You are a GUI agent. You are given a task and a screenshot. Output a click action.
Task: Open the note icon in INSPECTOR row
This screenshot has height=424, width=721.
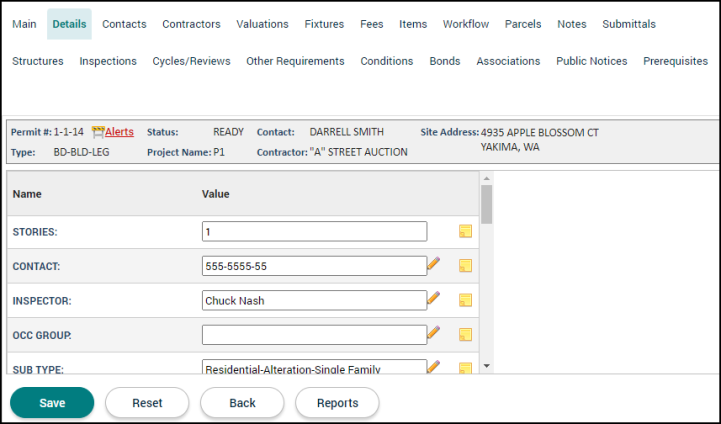(x=465, y=300)
